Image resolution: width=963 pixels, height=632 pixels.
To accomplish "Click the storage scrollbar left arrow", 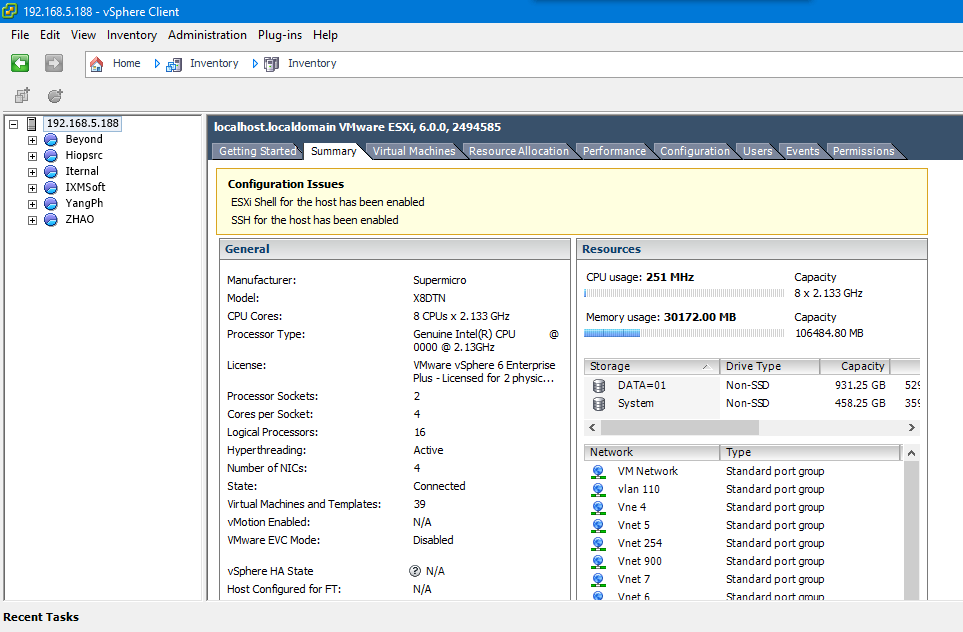I will pos(592,427).
